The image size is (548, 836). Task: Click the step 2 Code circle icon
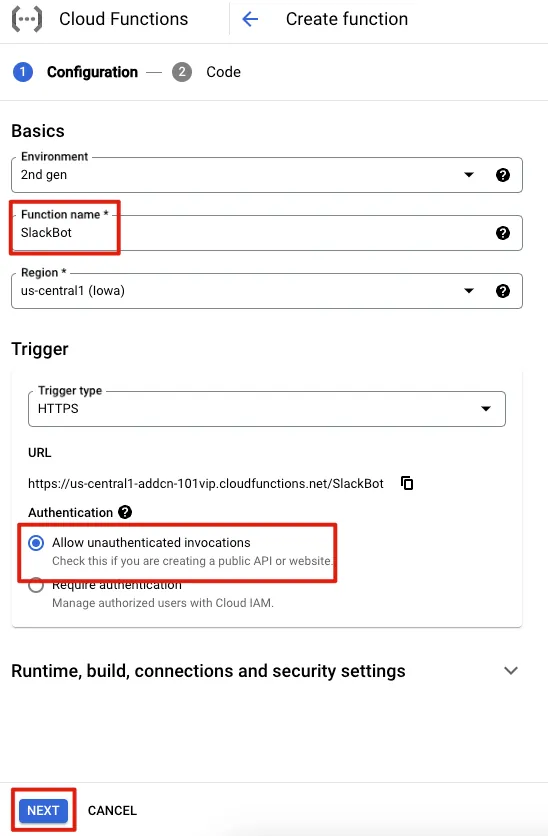182,72
